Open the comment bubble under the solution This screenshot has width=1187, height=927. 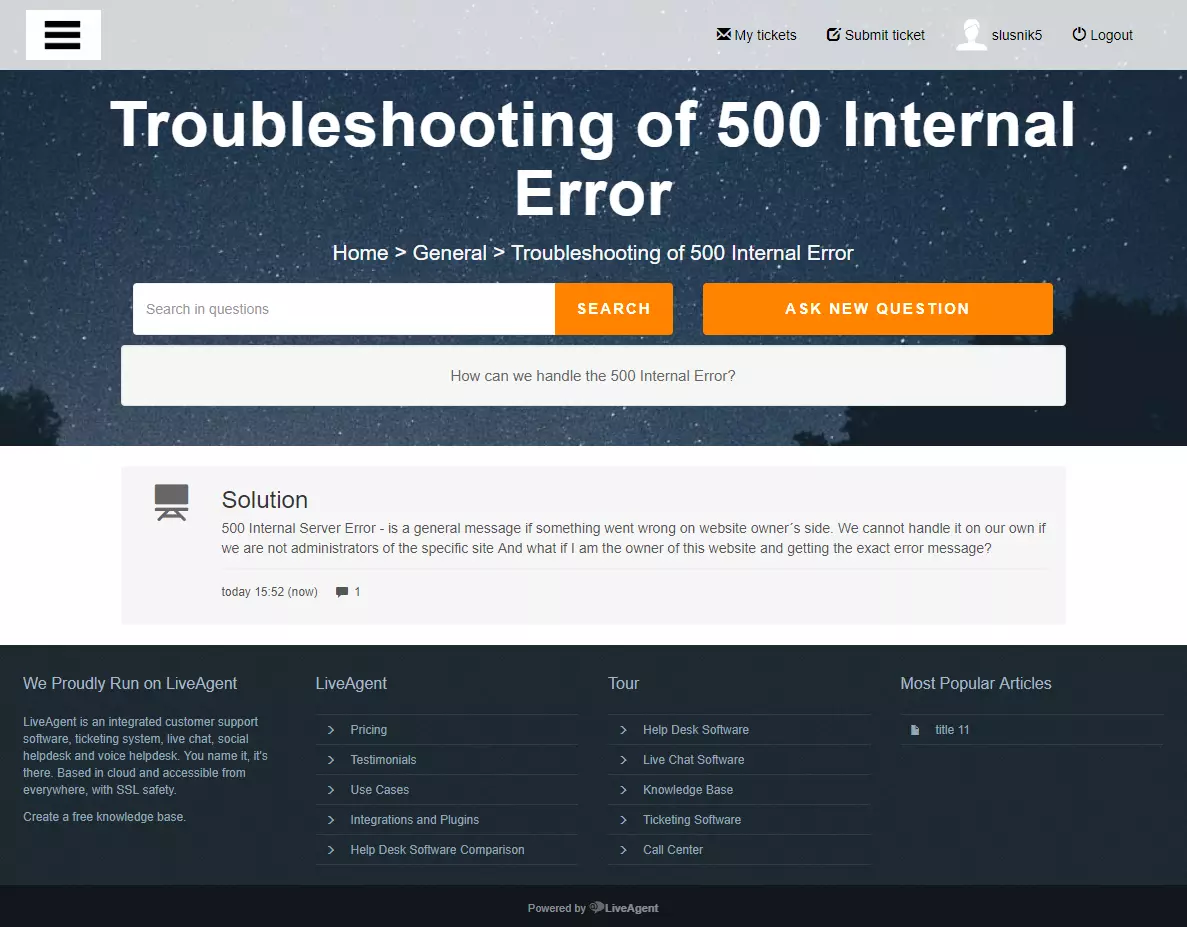(341, 591)
